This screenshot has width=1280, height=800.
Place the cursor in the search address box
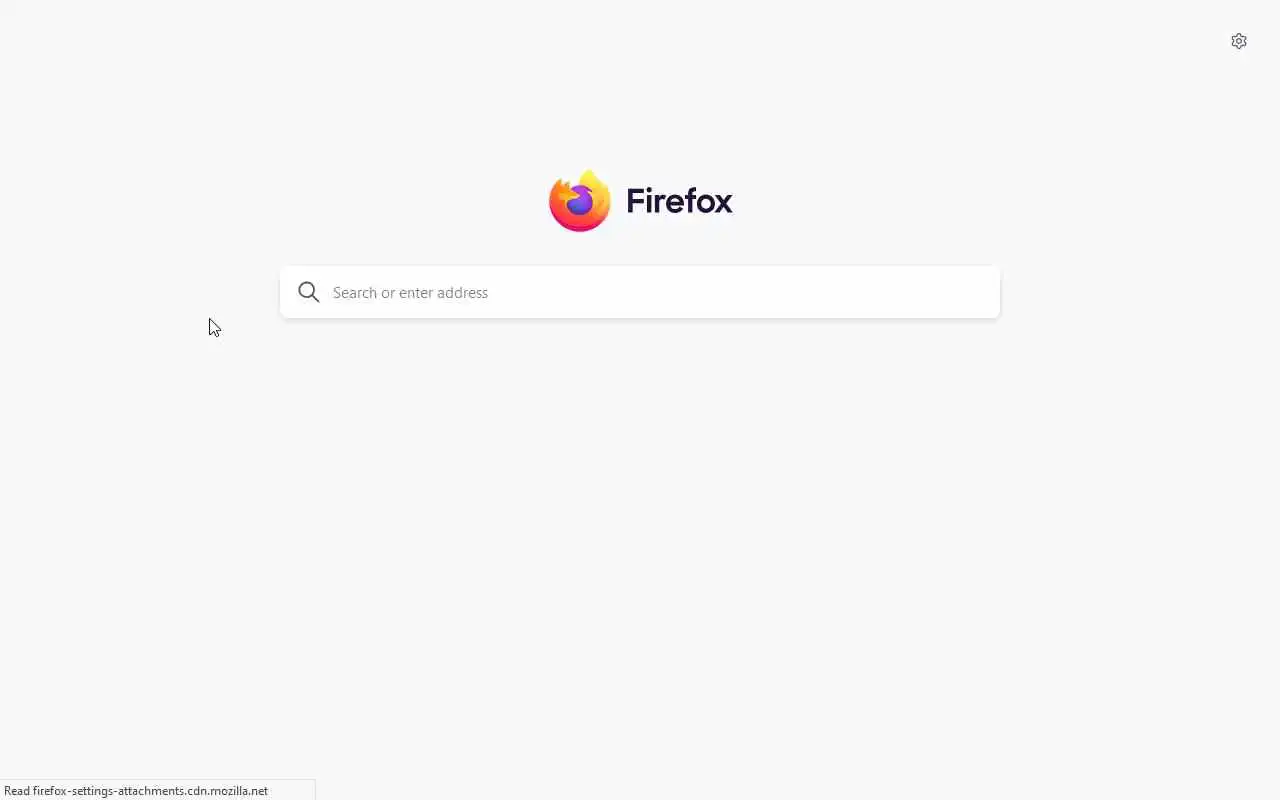[x=640, y=292]
